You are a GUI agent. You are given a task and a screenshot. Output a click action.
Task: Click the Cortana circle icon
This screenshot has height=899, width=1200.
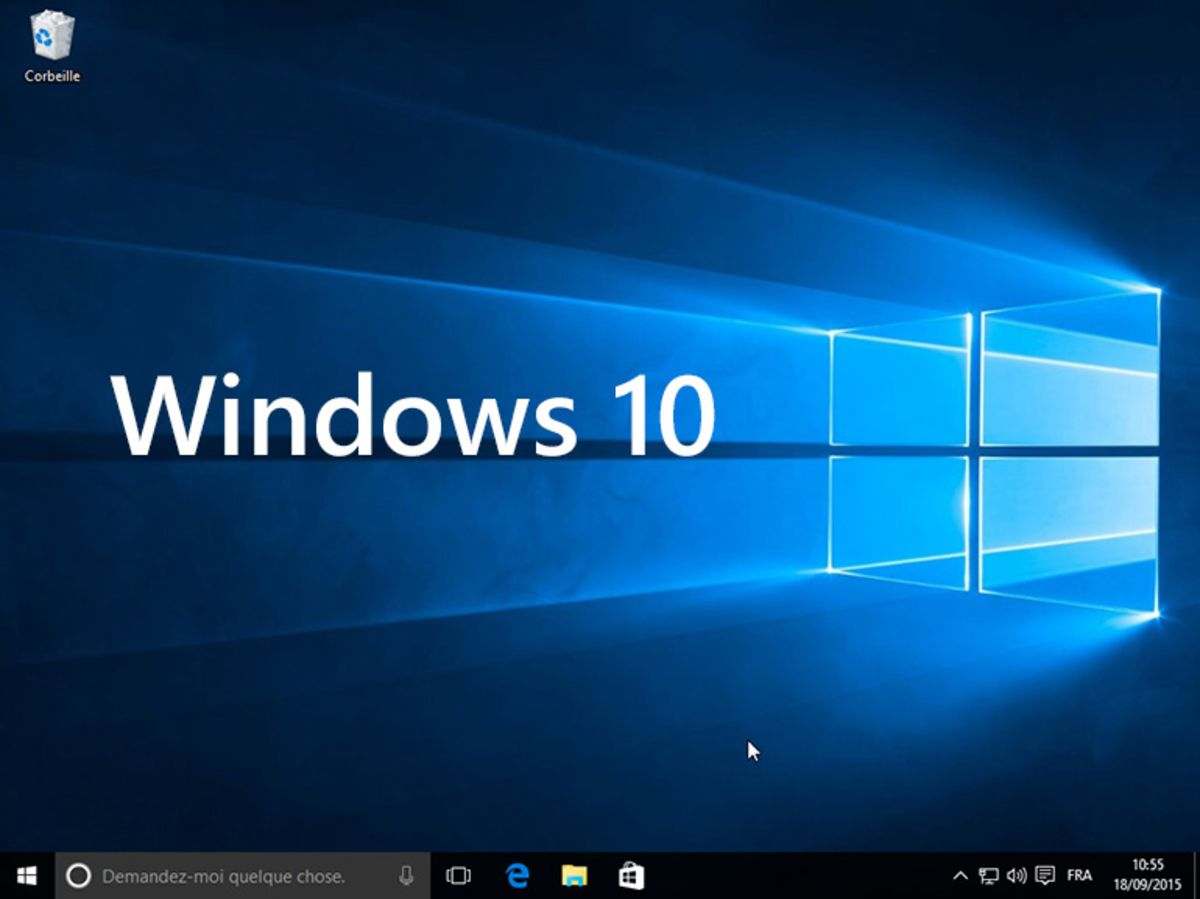[78, 876]
